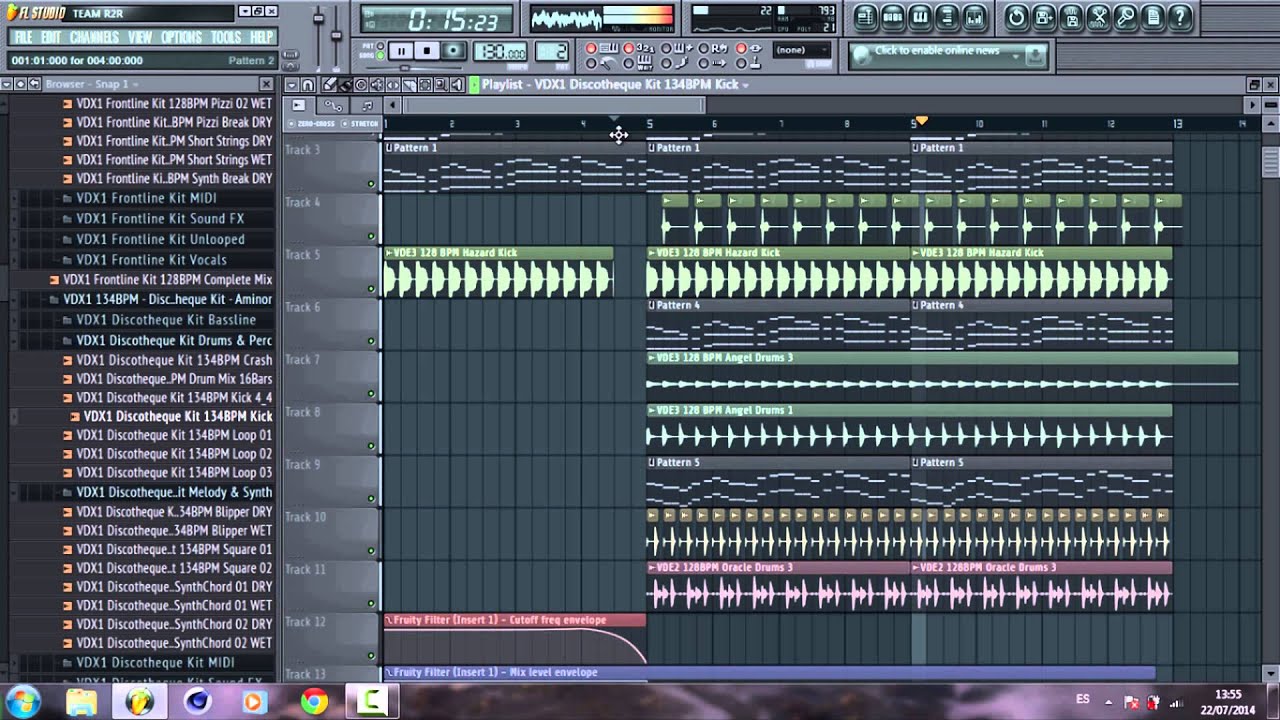The width and height of the screenshot is (1280, 720).
Task: Click the browser reread icon in Browser header
Action: [x=21, y=84]
